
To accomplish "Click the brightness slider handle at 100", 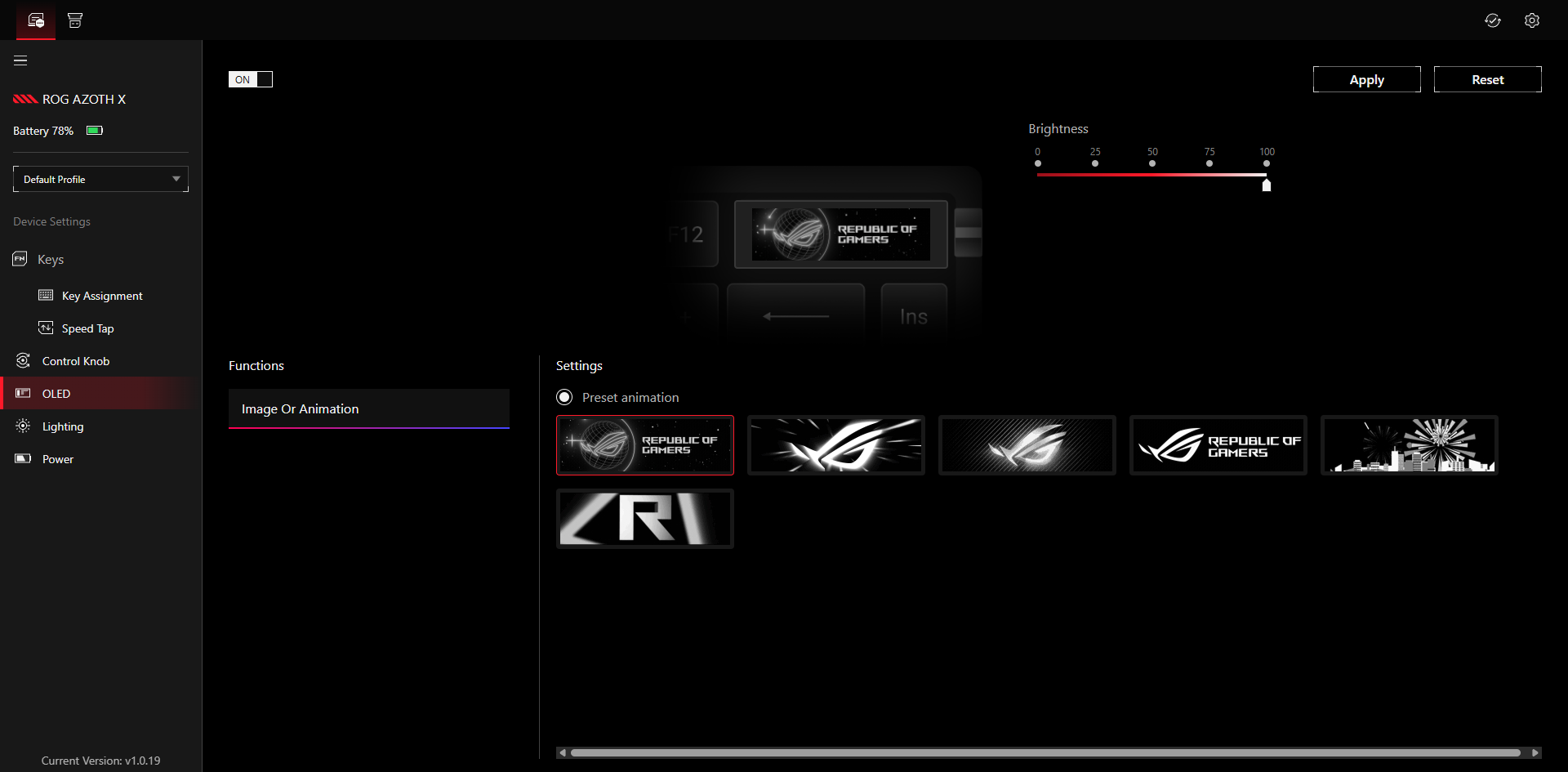I will pyautogui.click(x=1267, y=185).
